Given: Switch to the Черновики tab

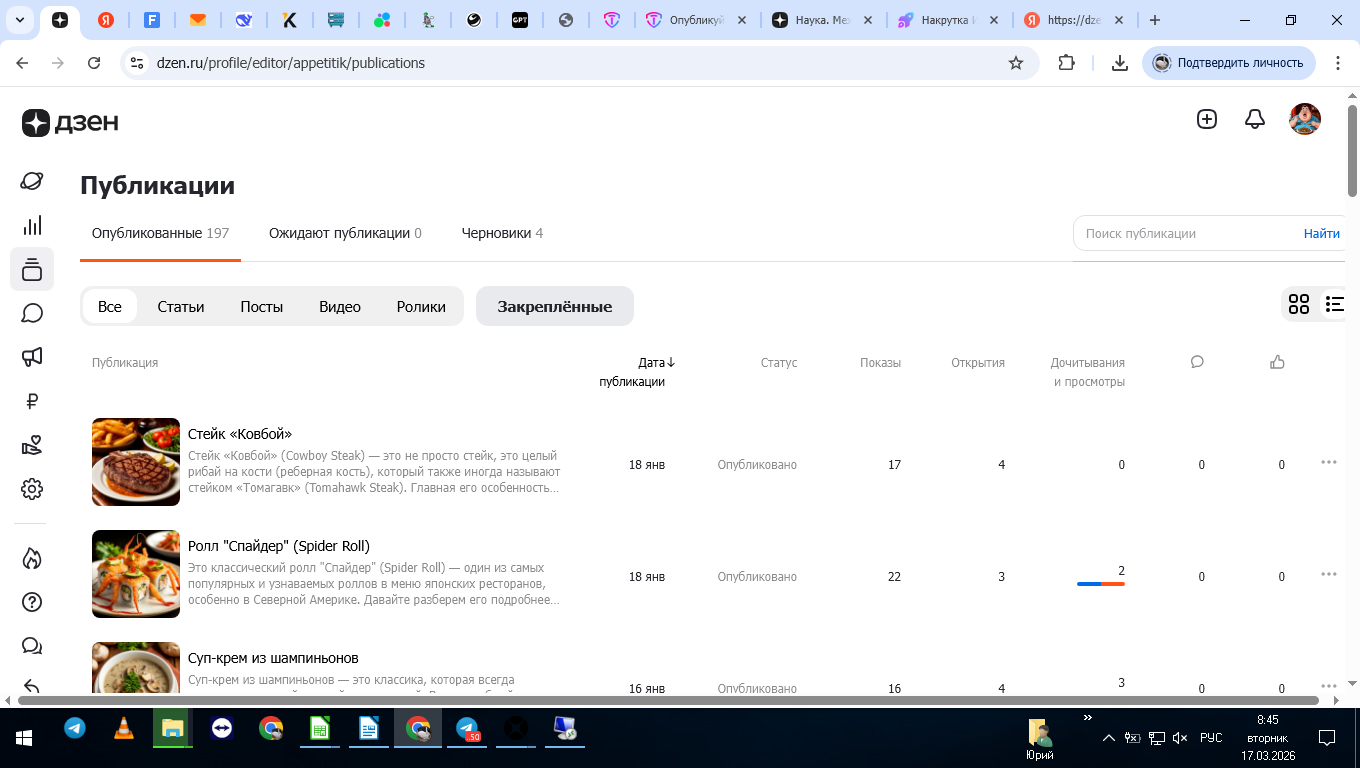Looking at the screenshot, I should pyautogui.click(x=502, y=233).
